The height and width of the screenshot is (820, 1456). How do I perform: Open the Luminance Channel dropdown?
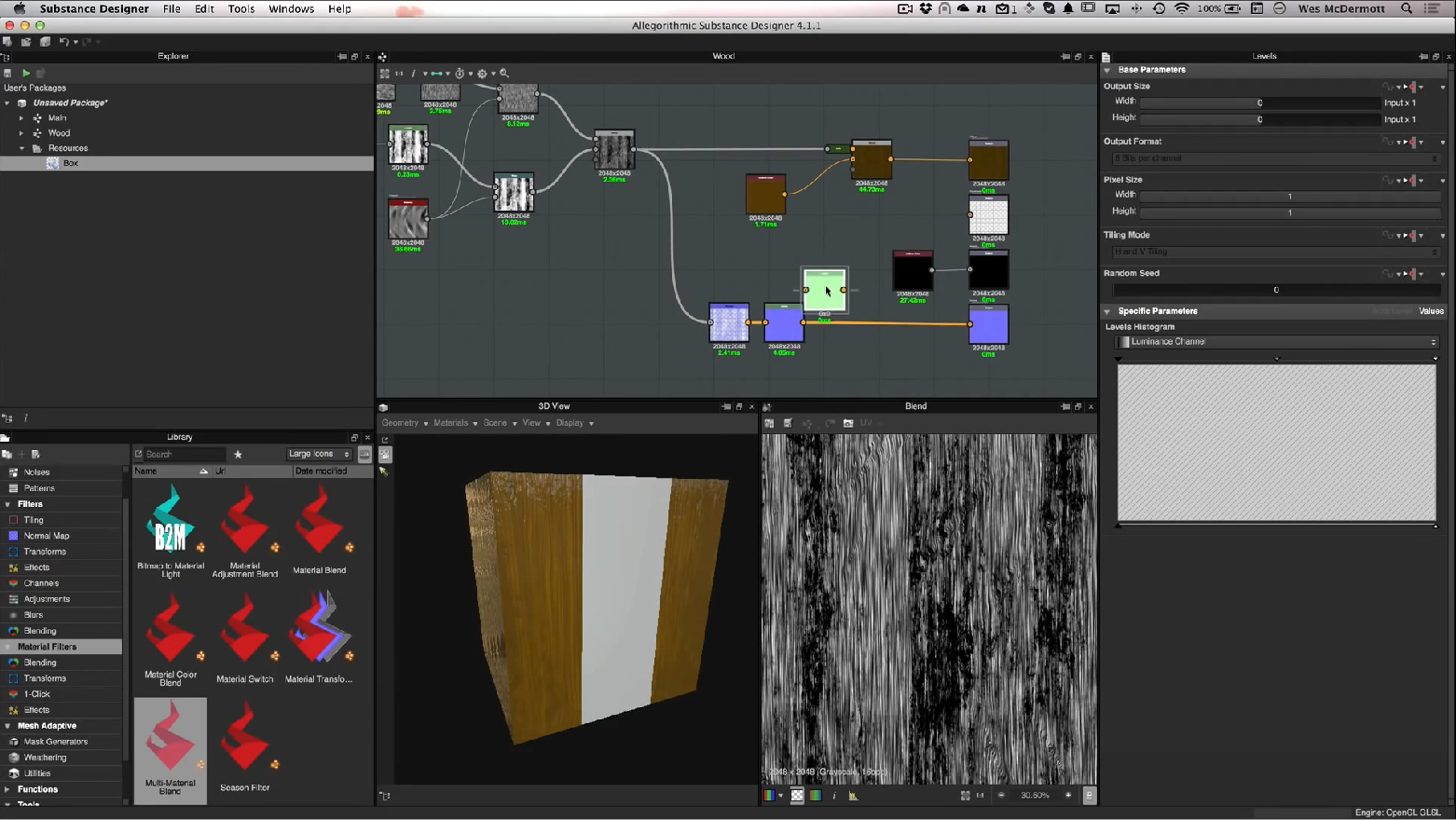coord(1276,342)
